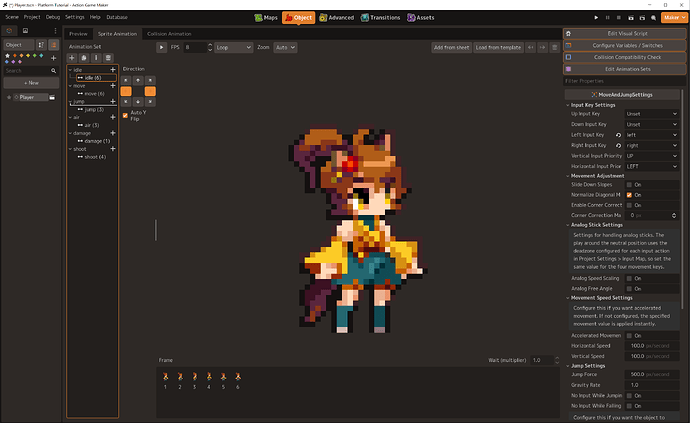
Task: Open the Vertical Input Priority dropdown
Action: click(x=652, y=156)
